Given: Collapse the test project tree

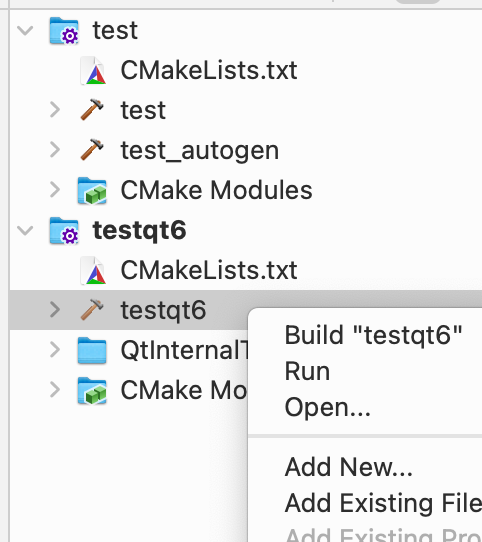Looking at the screenshot, I should click(25, 30).
